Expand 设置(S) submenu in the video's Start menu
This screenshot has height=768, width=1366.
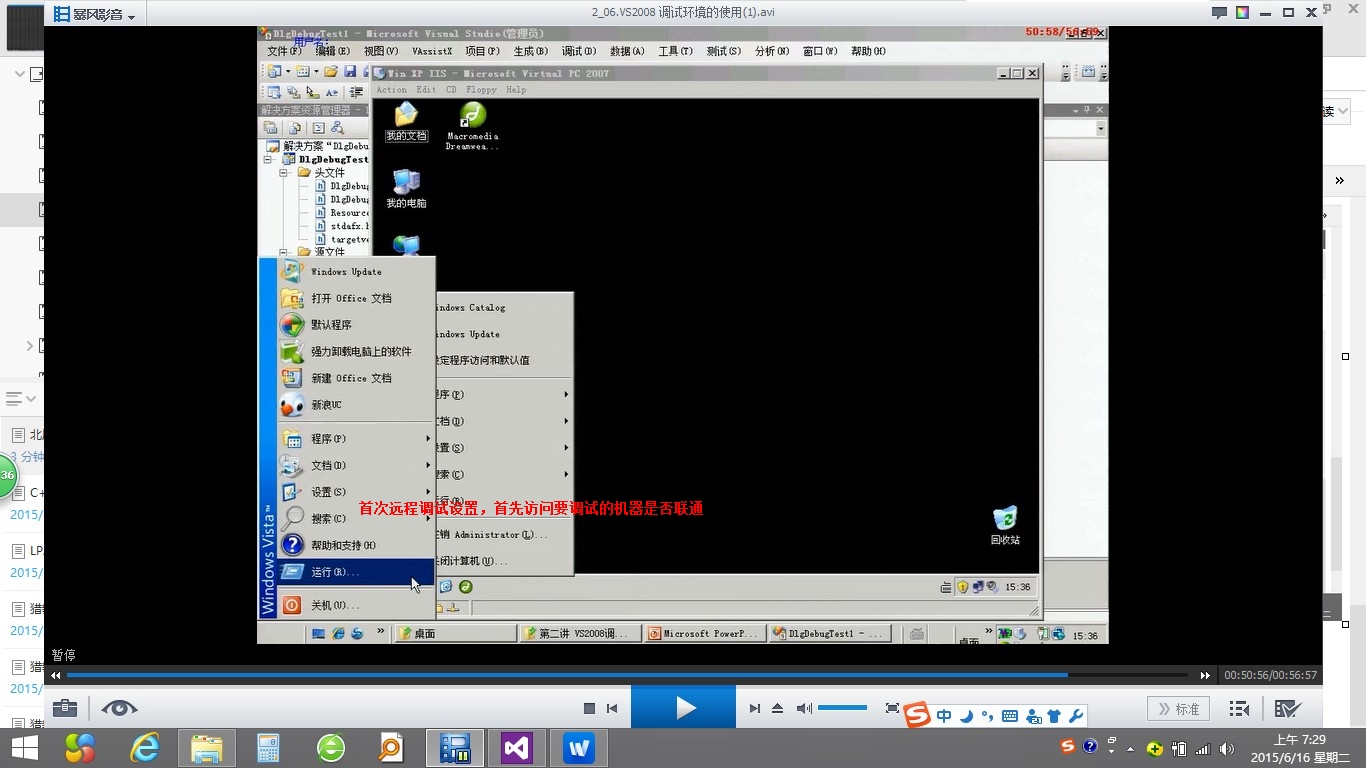click(356, 492)
